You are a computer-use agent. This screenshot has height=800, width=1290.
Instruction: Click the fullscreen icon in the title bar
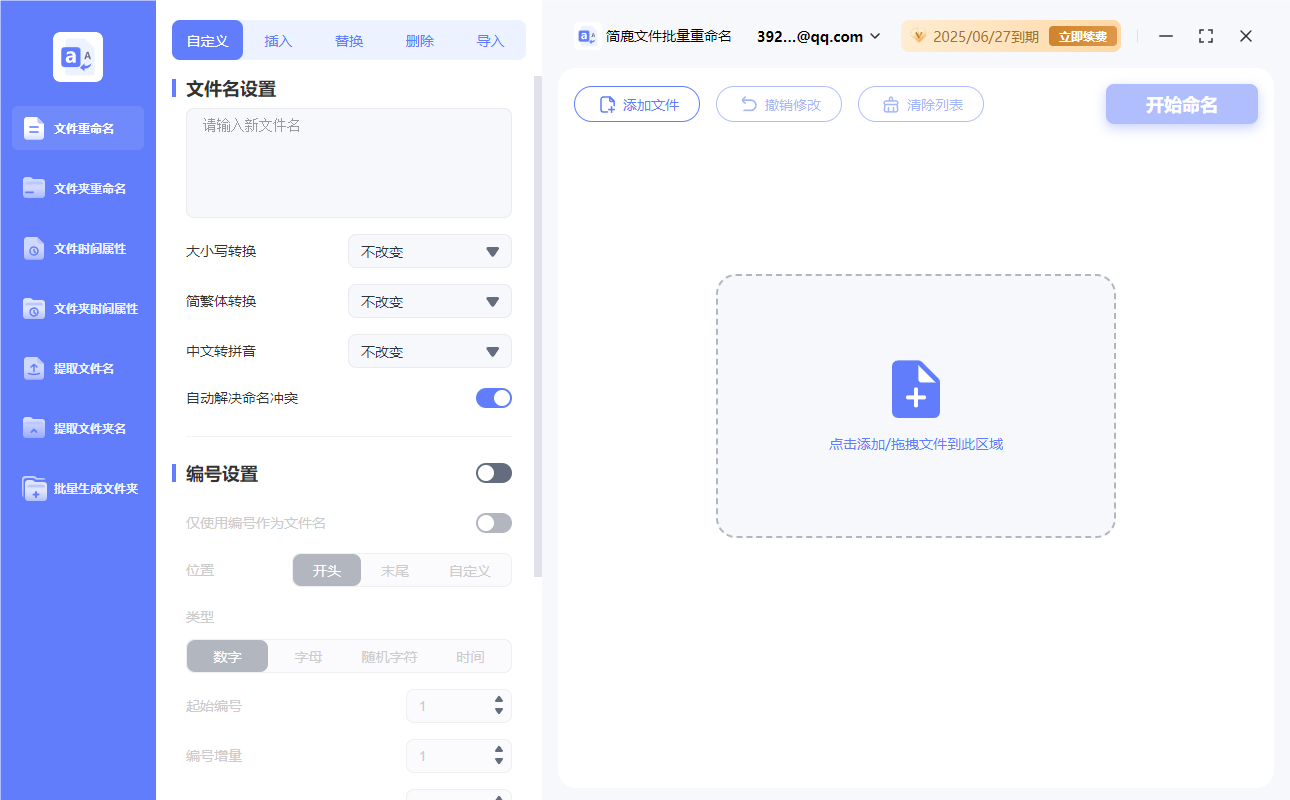(x=1205, y=36)
